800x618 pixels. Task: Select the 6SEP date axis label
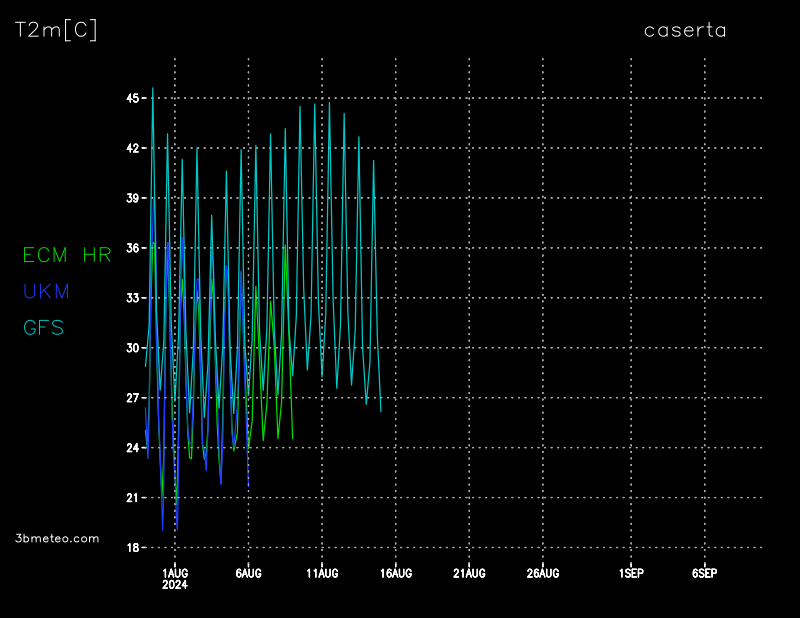[x=704, y=573]
